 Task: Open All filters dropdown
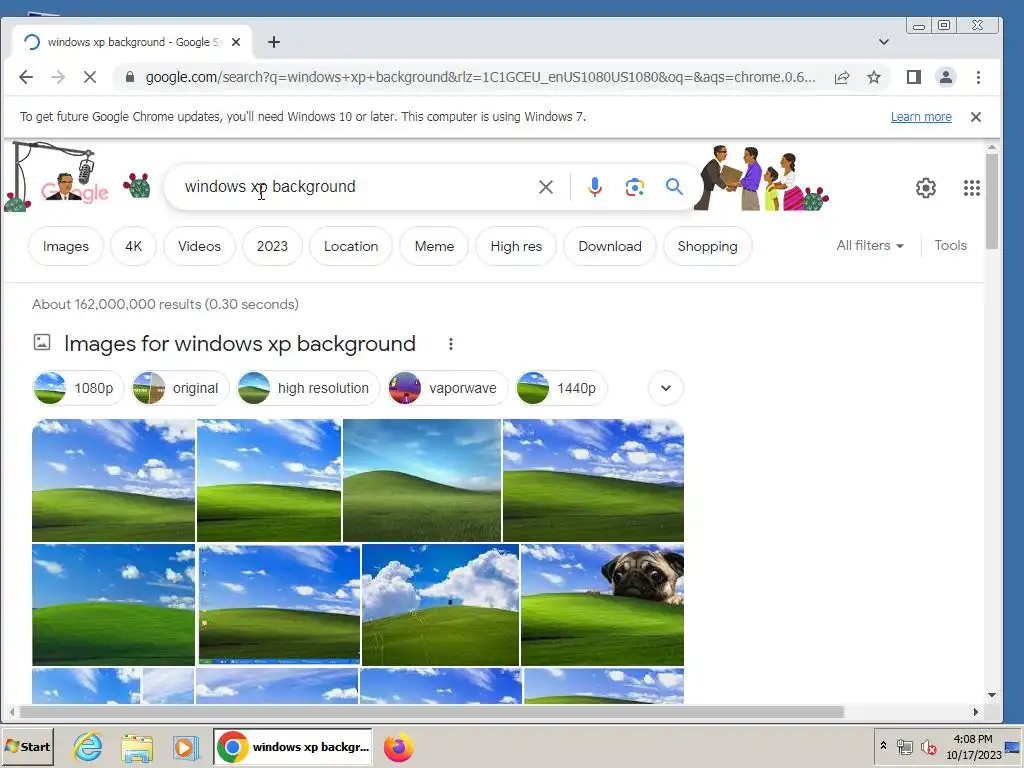tap(870, 246)
